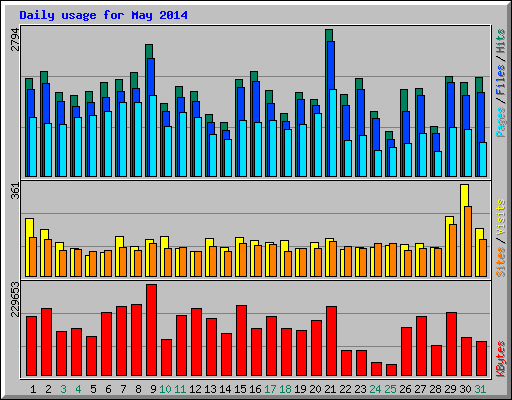This screenshot has height=400, width=512.
Task: Click green day label 4
Action: pos(78,389)
